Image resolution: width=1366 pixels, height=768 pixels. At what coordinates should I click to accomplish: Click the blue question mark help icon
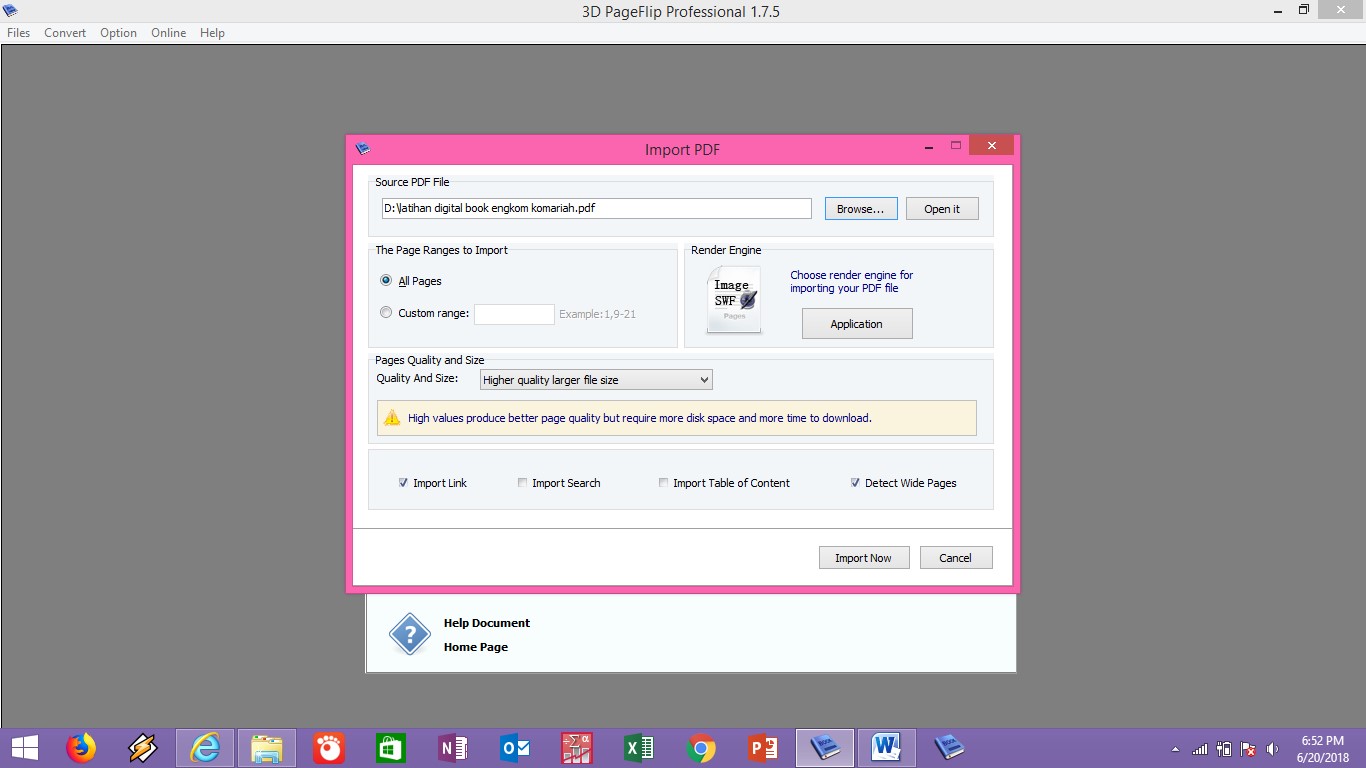coord(409,635)
